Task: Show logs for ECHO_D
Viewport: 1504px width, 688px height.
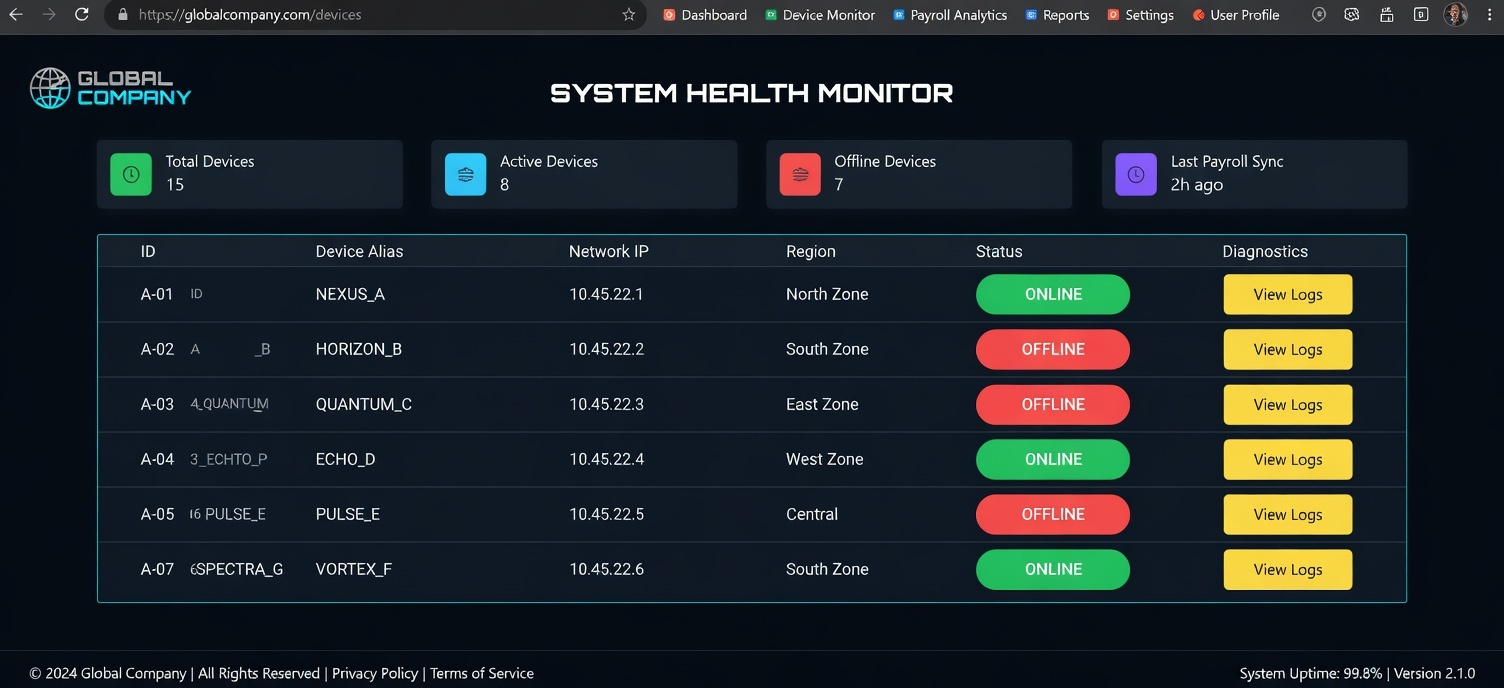Action: coord(1288,459)
